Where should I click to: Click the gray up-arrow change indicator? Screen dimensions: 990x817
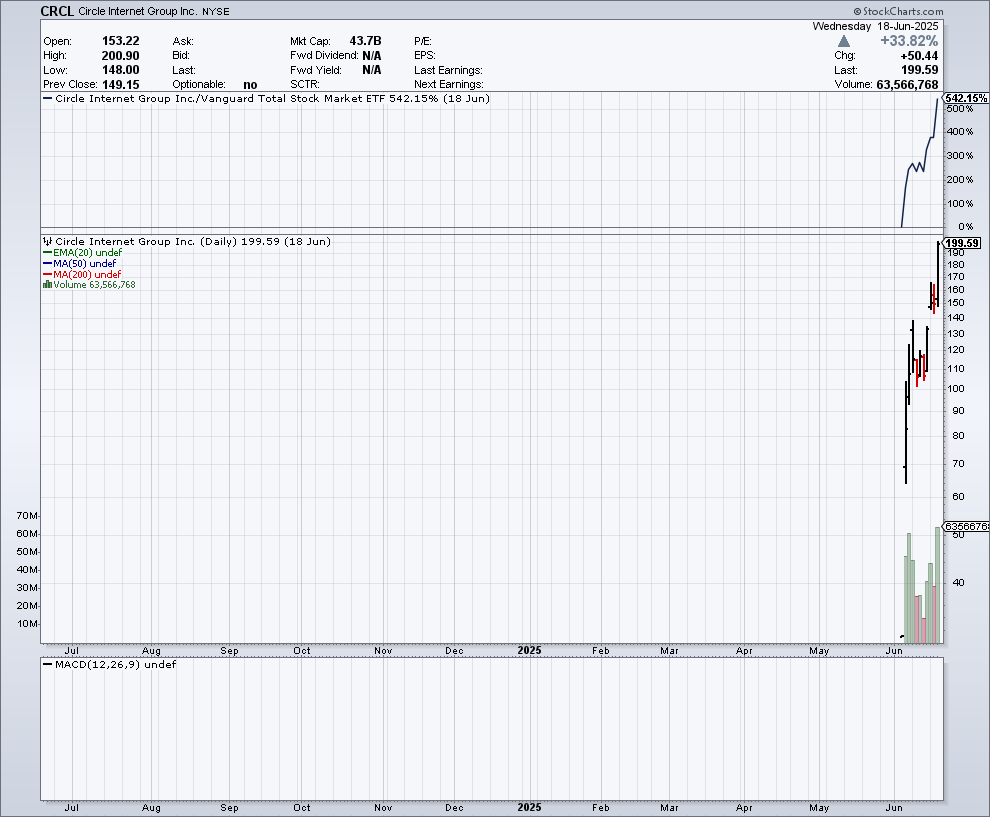pyautogui.click(x=844, y=41)
